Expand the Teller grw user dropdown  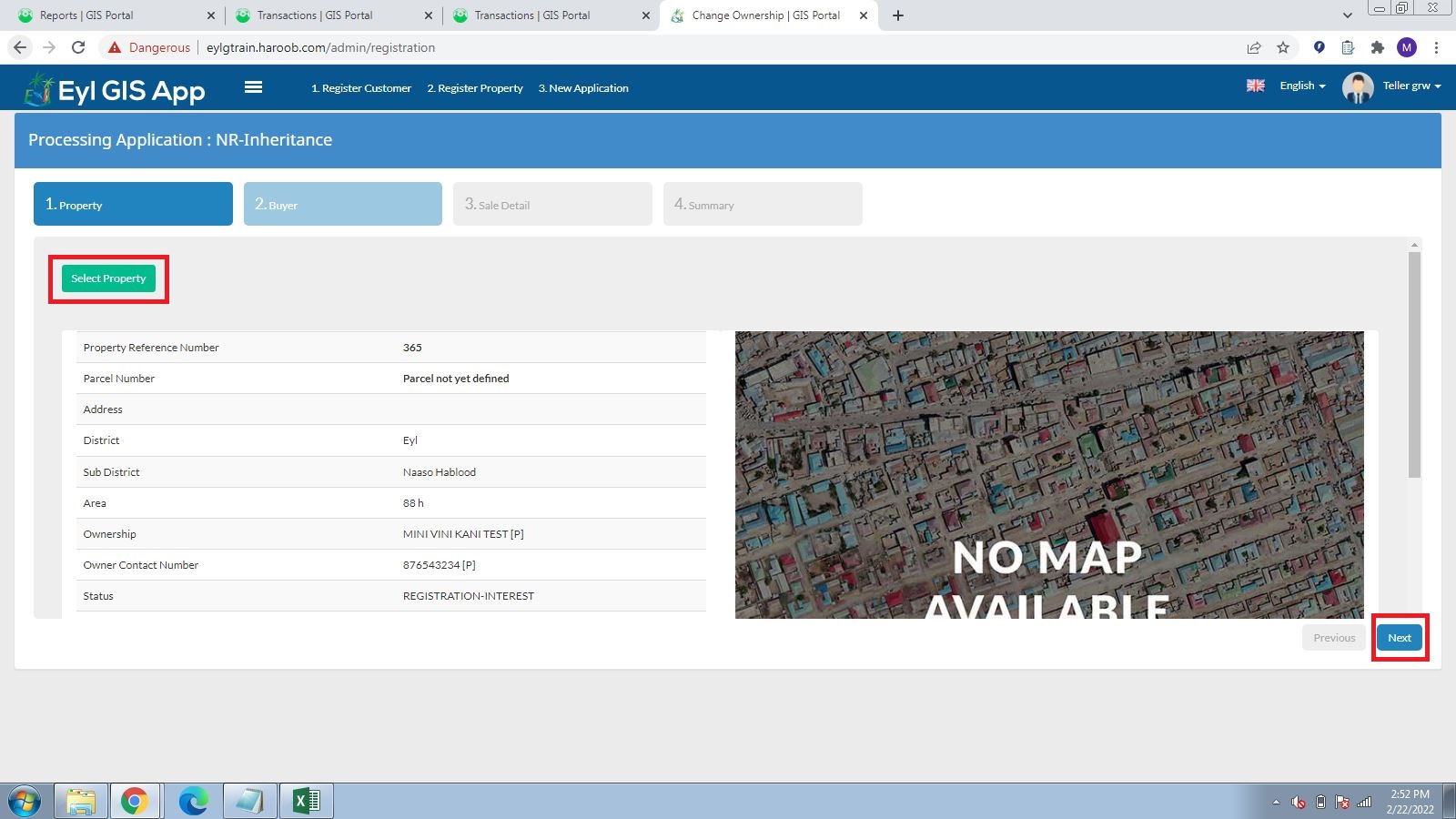pos(1411,86)
